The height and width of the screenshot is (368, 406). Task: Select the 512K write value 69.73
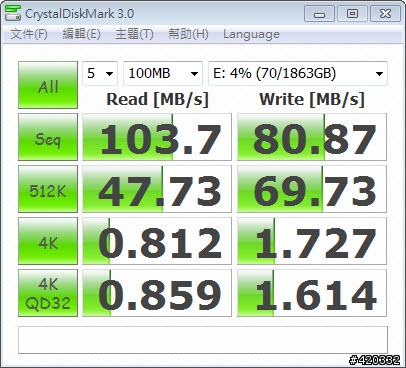coord(312,189)
